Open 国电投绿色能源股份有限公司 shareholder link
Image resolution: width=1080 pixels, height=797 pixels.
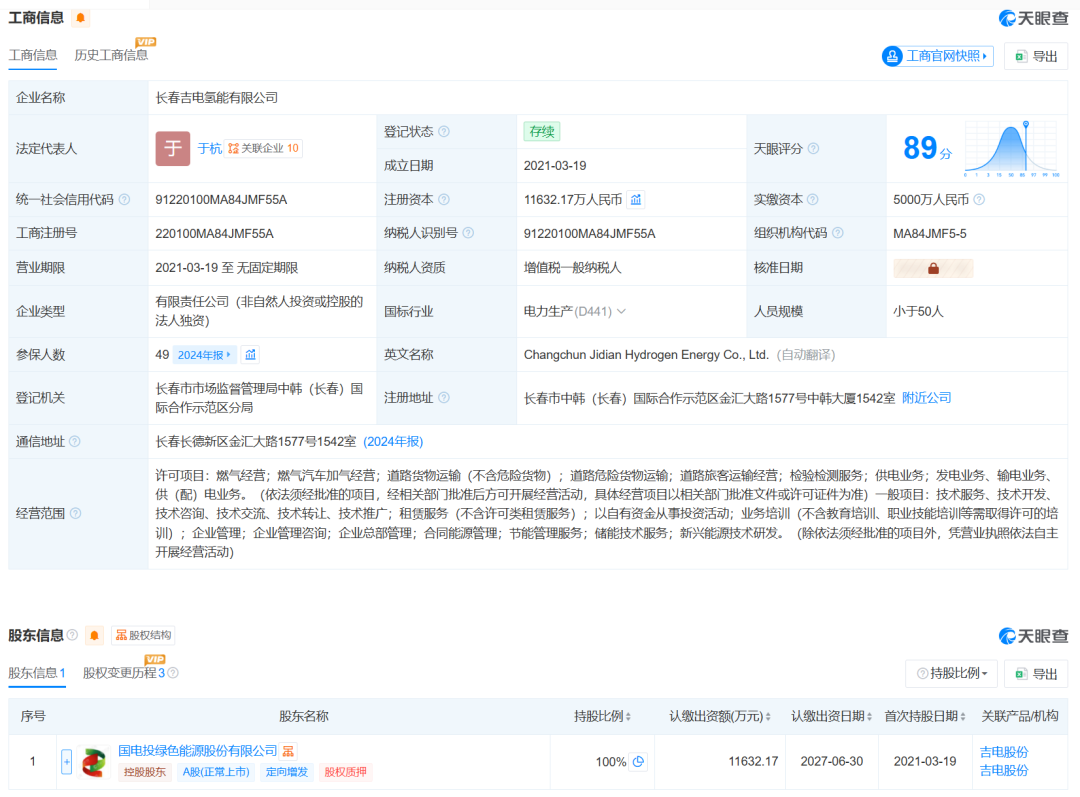[198, 751]
